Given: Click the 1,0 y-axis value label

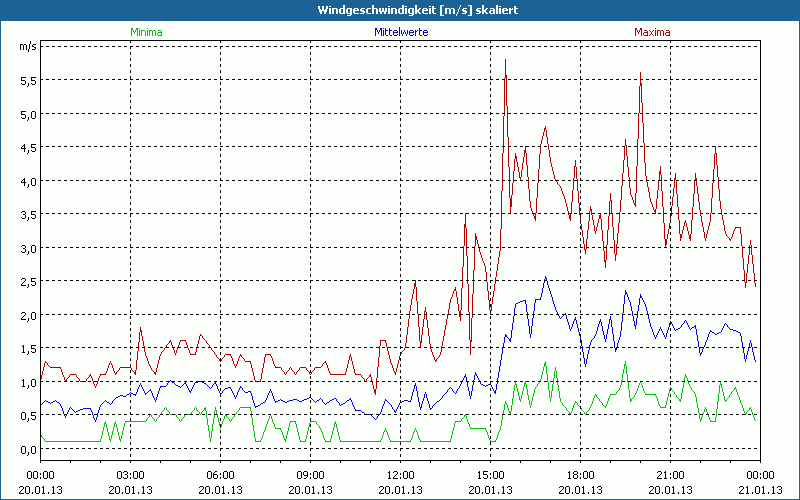Looking at the screenshot, I should pos(28,383).
